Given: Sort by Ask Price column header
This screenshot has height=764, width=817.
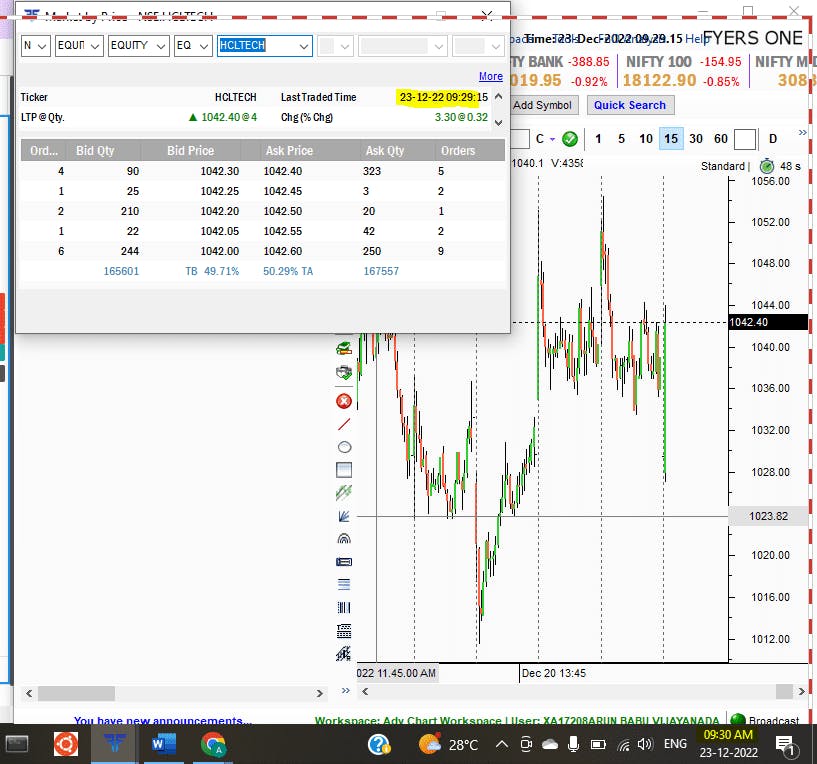Looking at the screenshot, I should pyautogui.click(x=289, y=151).
